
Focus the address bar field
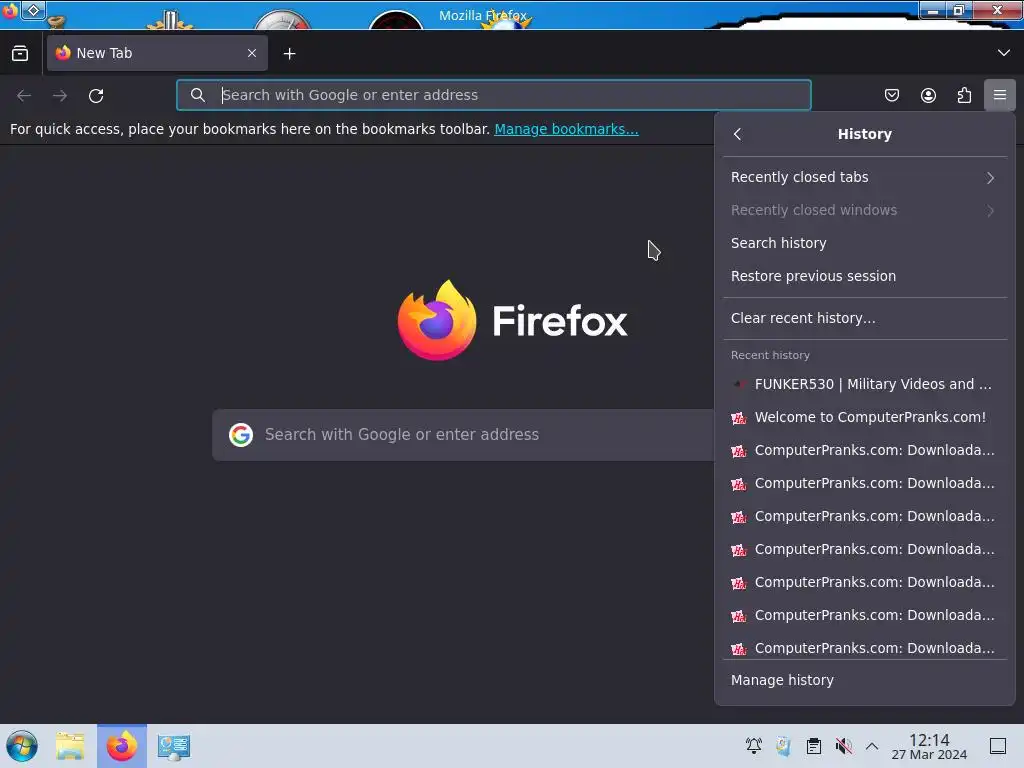click(494, 95)
